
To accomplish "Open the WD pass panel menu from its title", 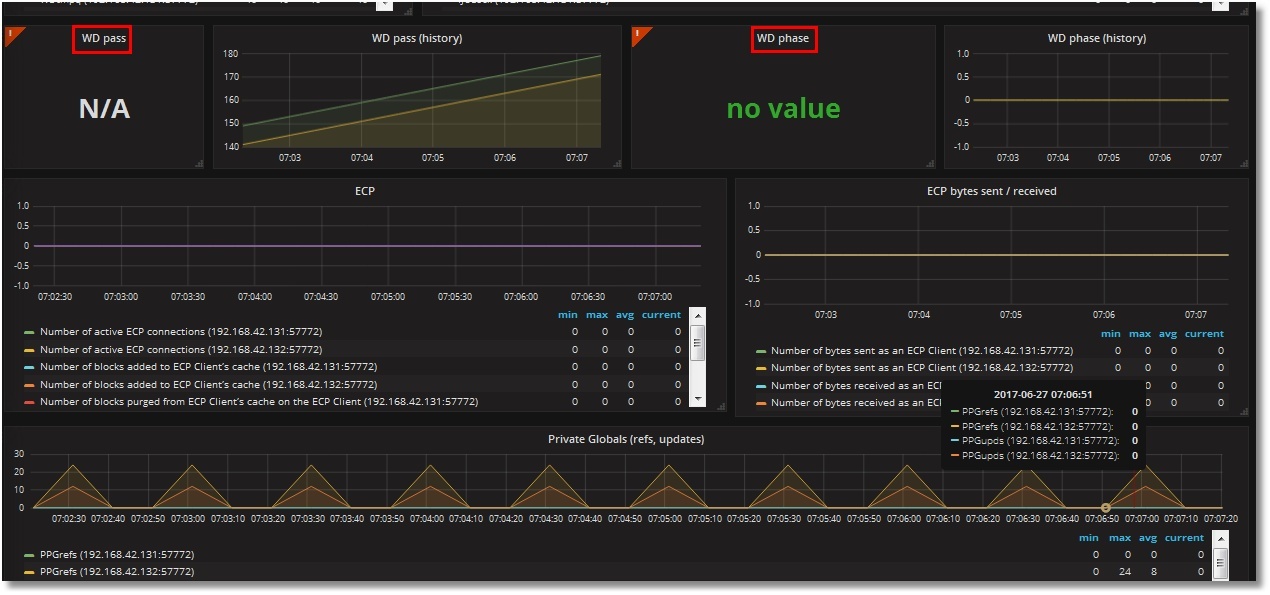I will [x=101, y=38].
